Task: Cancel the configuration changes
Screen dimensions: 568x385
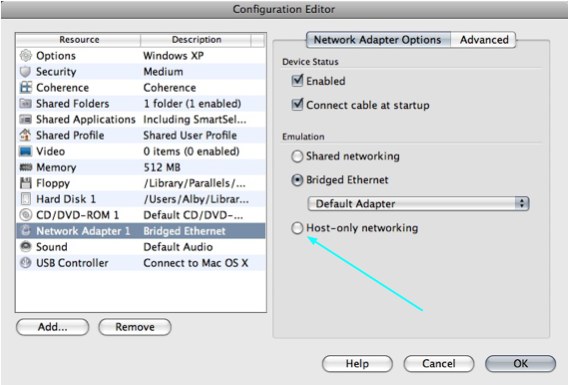Action: click(x=439, y=364)
